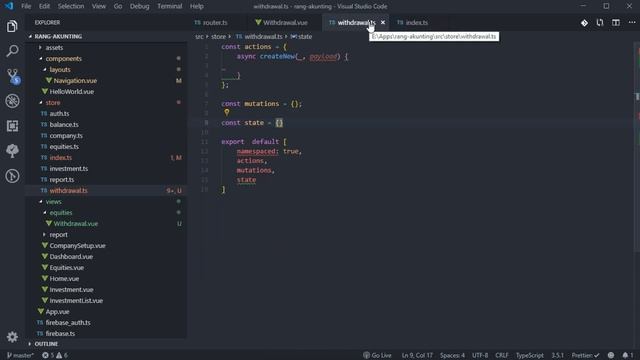The width and height of the screenshot is (640, 360).
Task: Collapse the equities folder
Action: point(60,213)
